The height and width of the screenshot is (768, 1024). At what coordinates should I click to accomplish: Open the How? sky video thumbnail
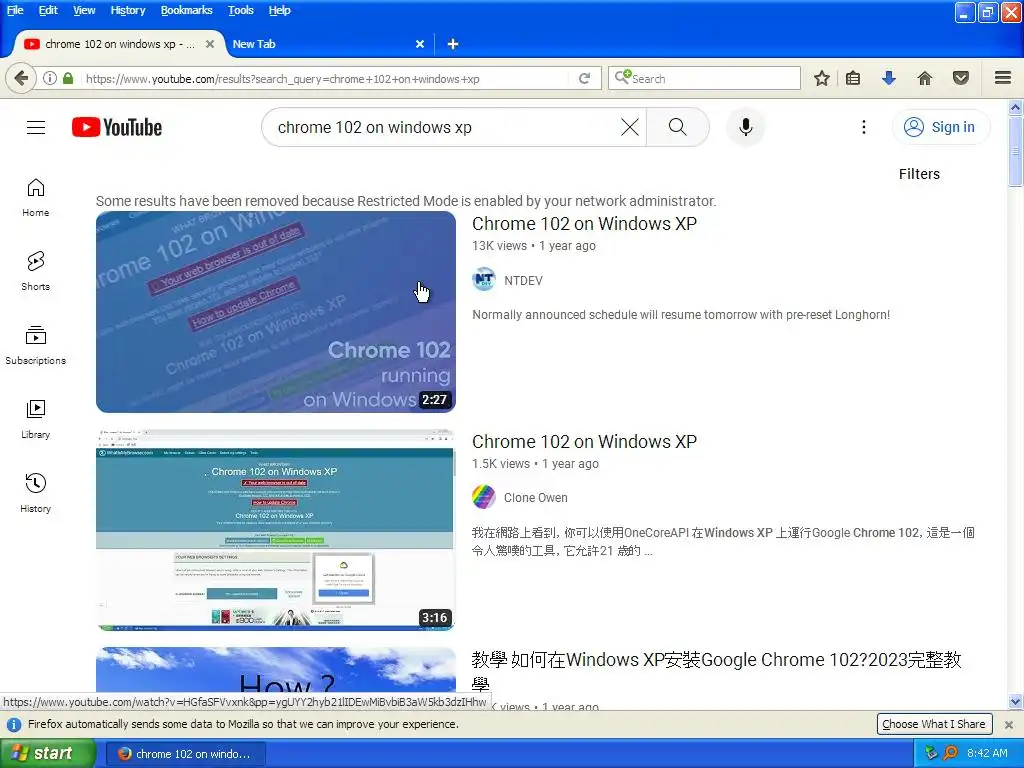pos(276,669)
